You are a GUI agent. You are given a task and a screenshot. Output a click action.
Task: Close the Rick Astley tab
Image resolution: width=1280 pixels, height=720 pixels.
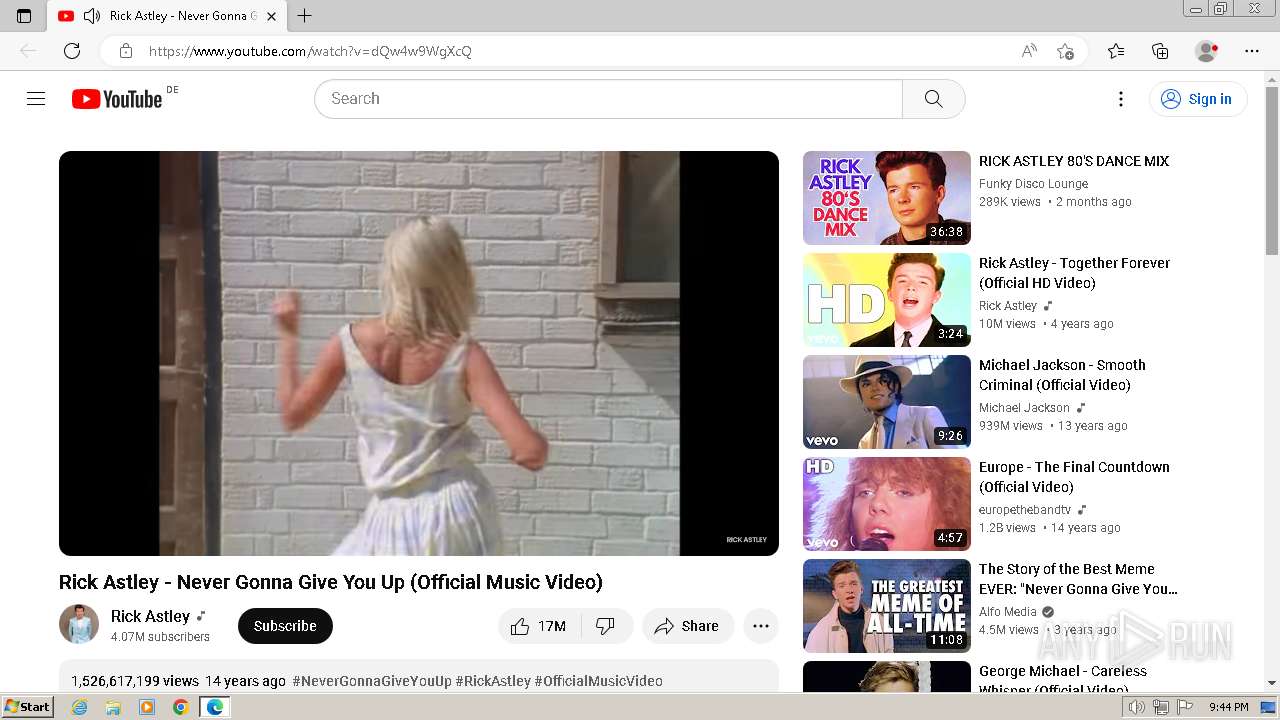271,16
